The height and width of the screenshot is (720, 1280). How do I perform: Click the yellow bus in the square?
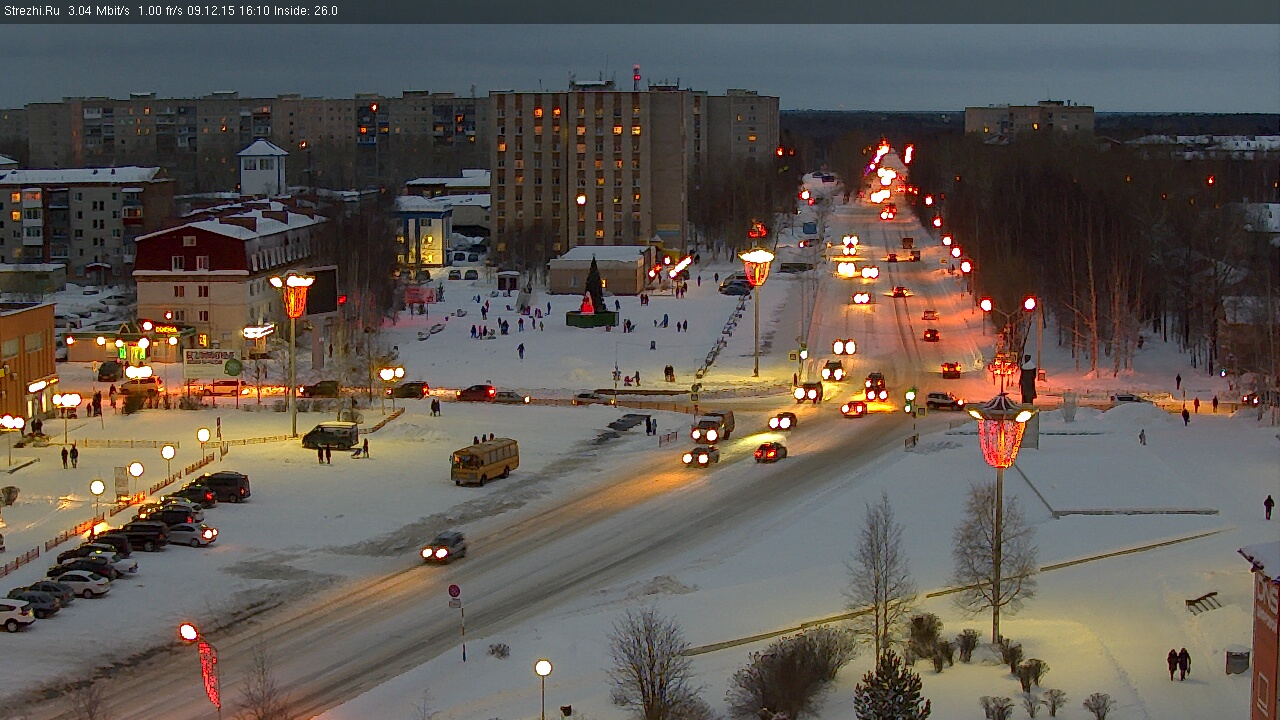pyautogui.click(x=485, y=461)
